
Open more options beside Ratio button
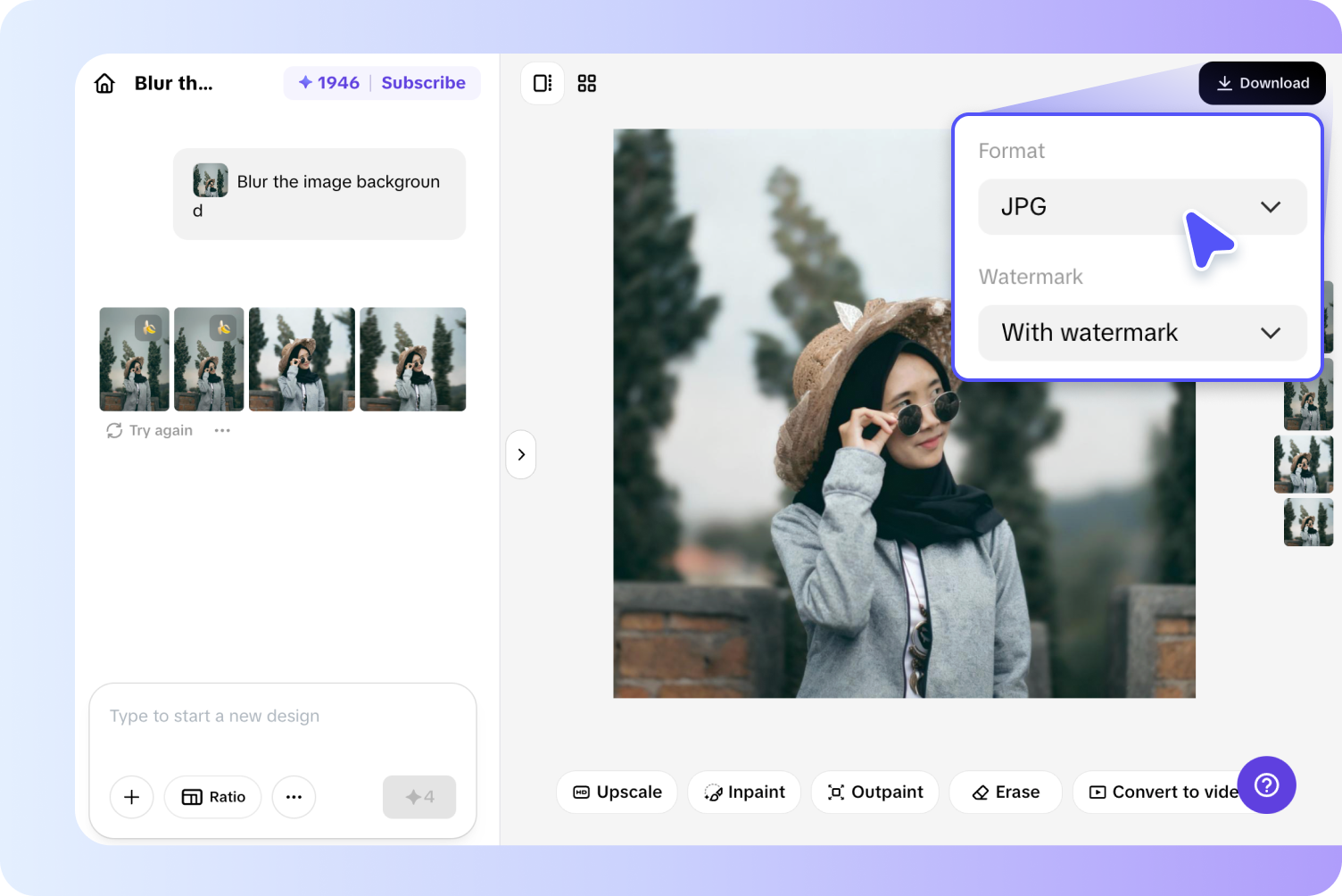(294, 797)
